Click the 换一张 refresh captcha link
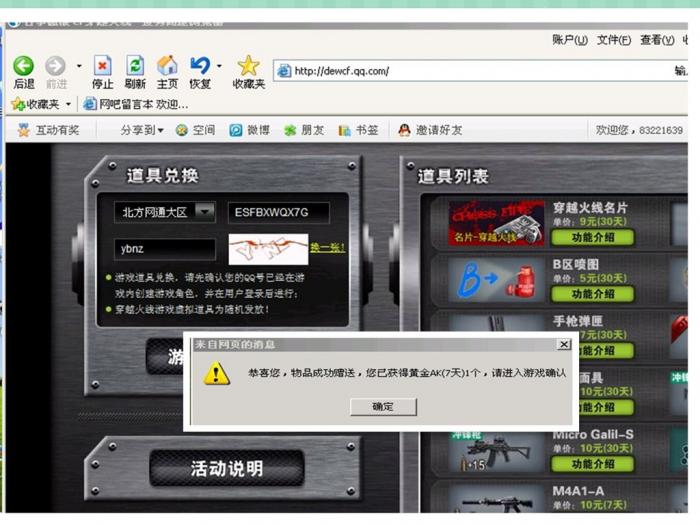 click(x=328, y=247)
